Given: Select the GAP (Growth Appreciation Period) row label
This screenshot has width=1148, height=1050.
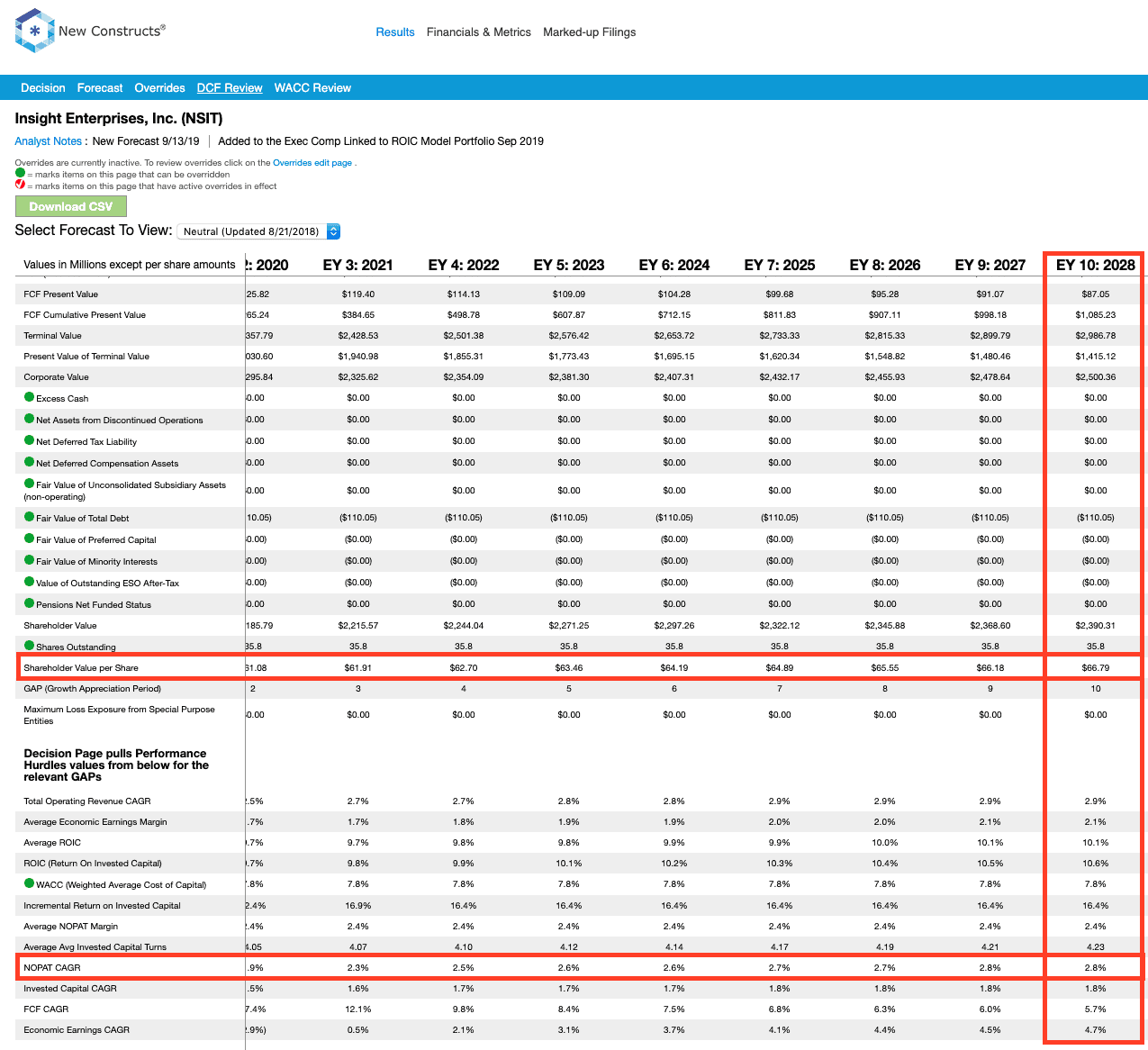Looking at the screenshot, I should (93, 689).
